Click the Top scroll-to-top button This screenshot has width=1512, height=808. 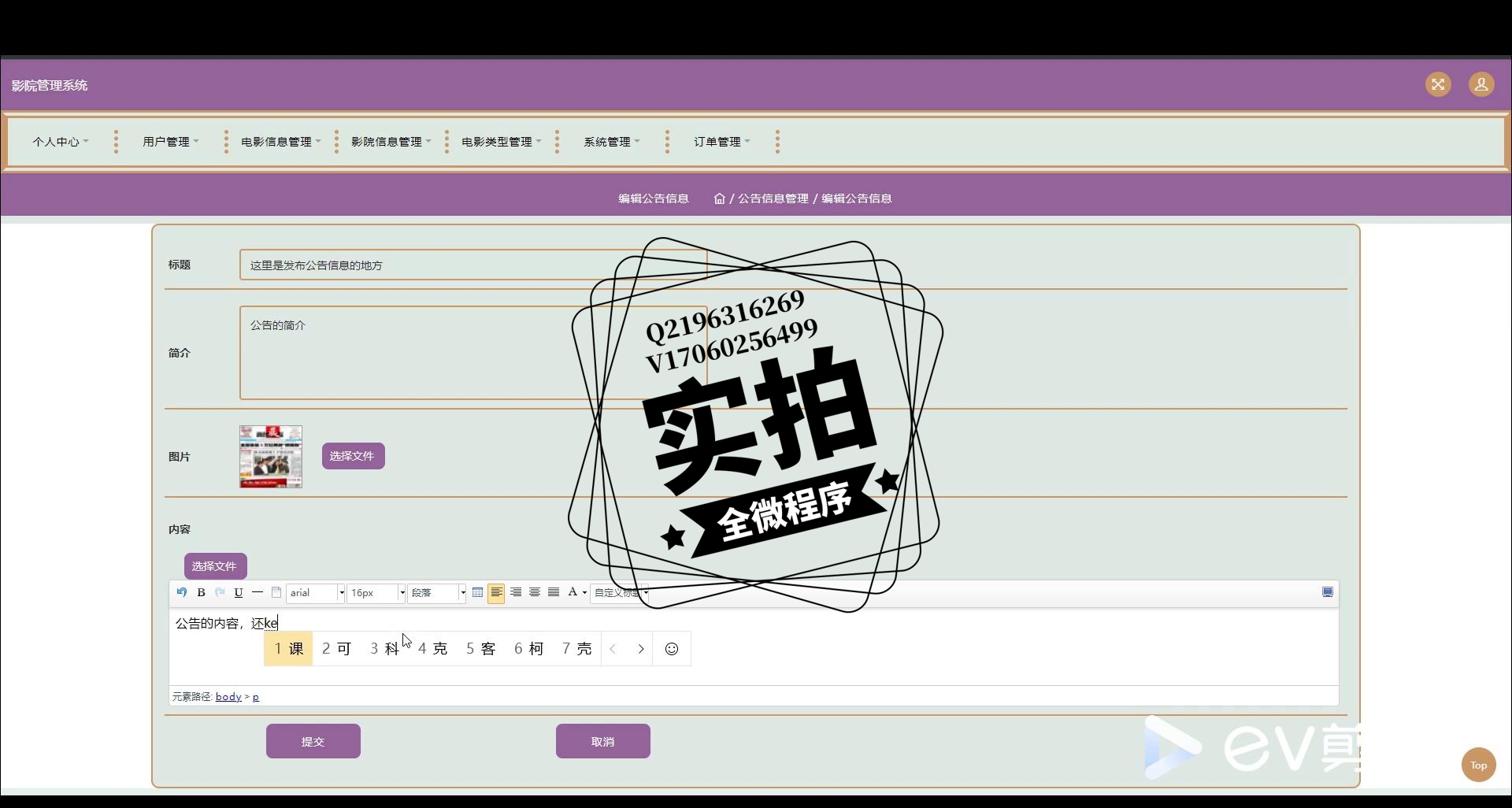[1479, 765]
